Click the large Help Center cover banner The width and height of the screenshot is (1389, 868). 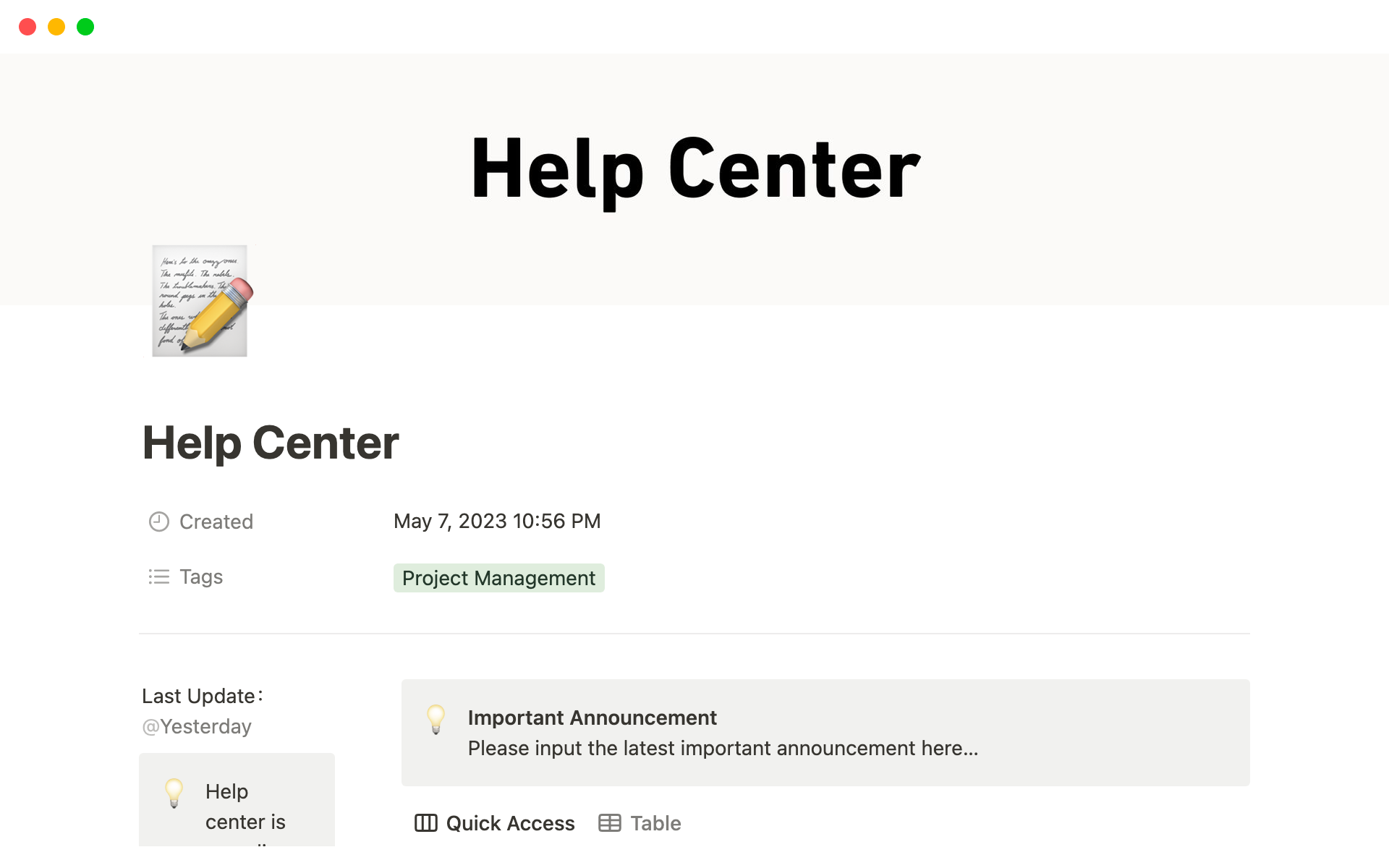(x=694, y=169)
